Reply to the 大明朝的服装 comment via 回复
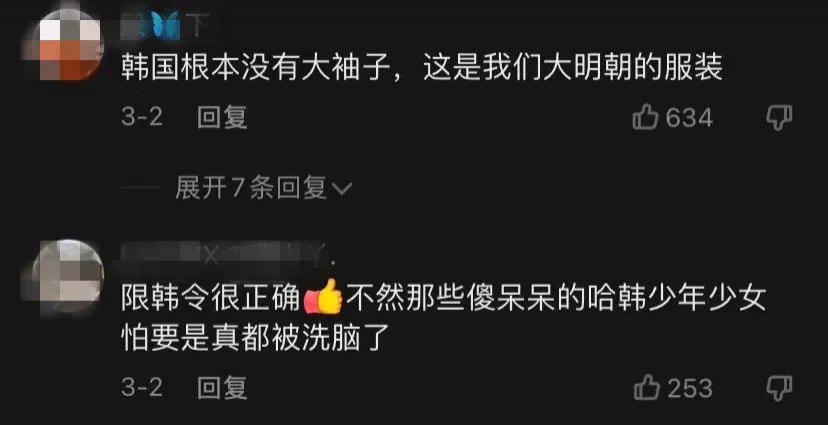Viewport: 828px width, 425px height. [x=222, y=117]
